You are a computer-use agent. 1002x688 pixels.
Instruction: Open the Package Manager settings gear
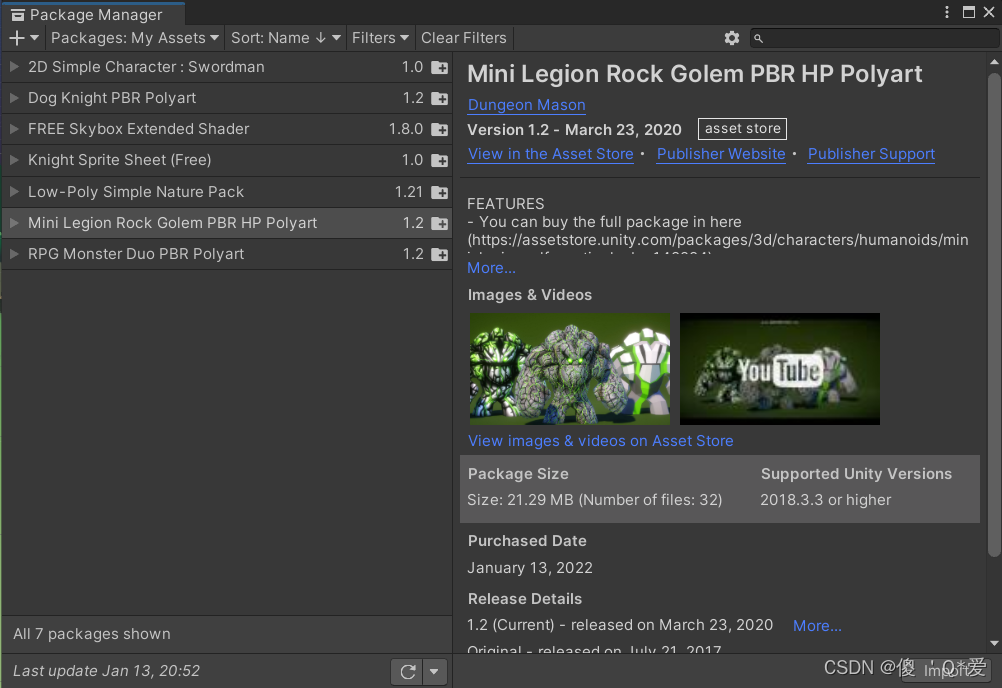[732, 38]
